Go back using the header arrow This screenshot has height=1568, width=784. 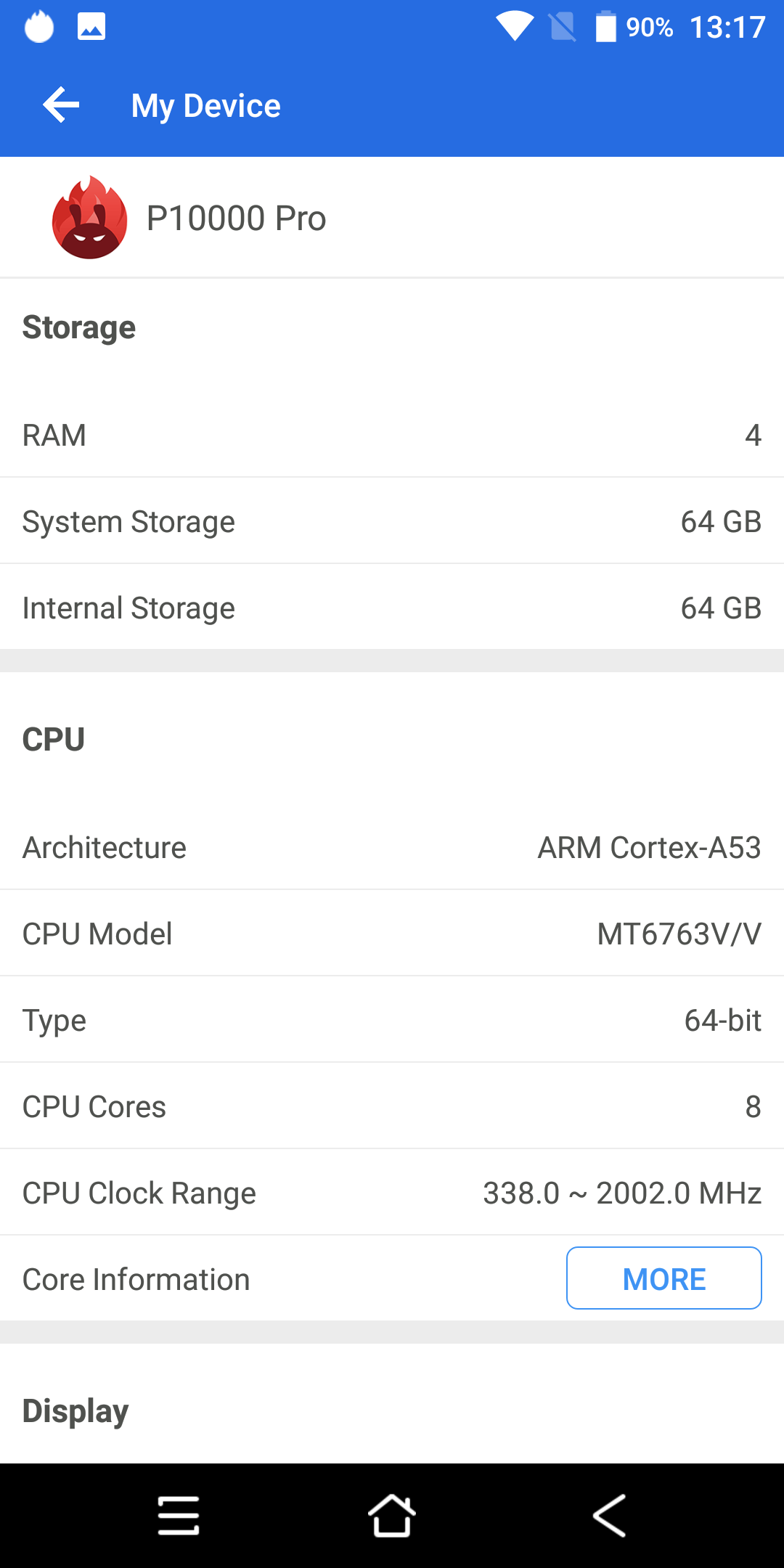[61, 105]
